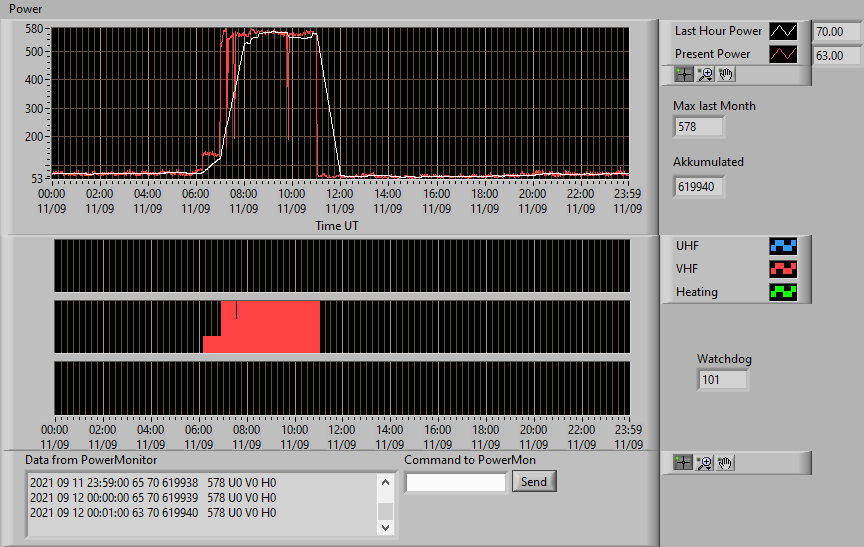Open the Last Hour Power plot style icon
The width and height of the screenshot is (864, 547).
click(x=783, y=31)
